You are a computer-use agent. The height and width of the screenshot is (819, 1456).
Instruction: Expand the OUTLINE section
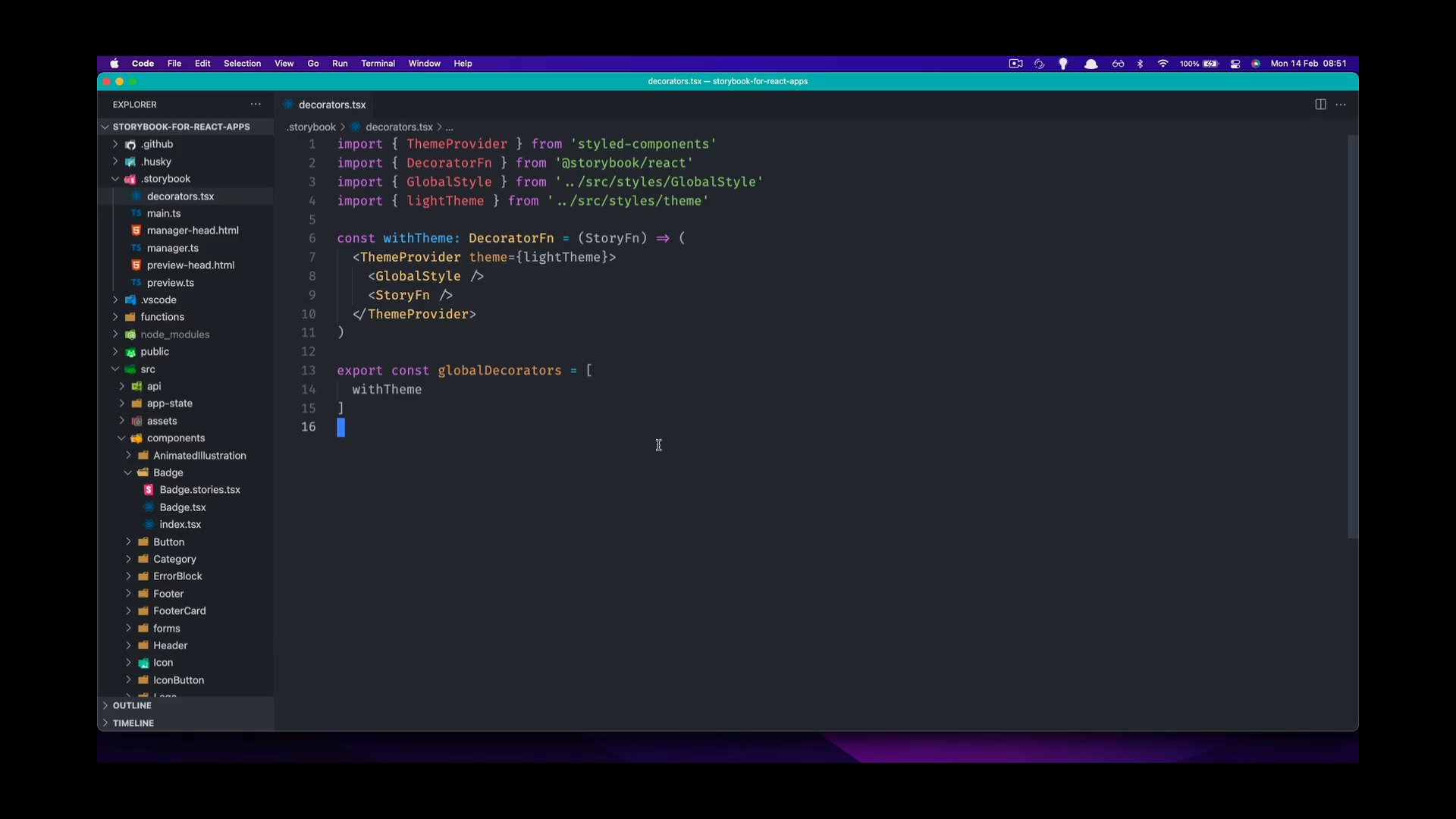point(105,705)
